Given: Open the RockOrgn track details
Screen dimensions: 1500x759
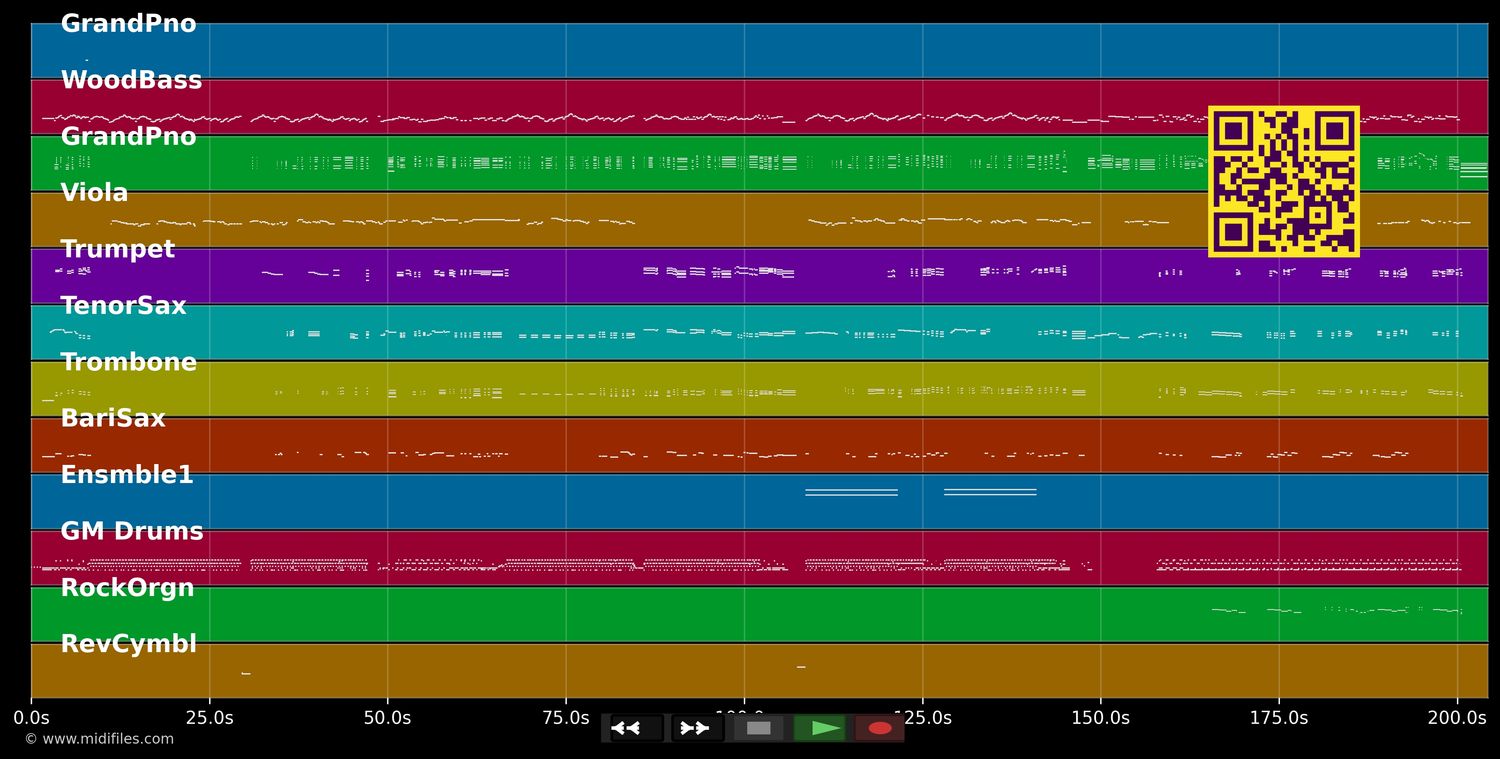Looking at the screenshot, I should coord(128,587).
